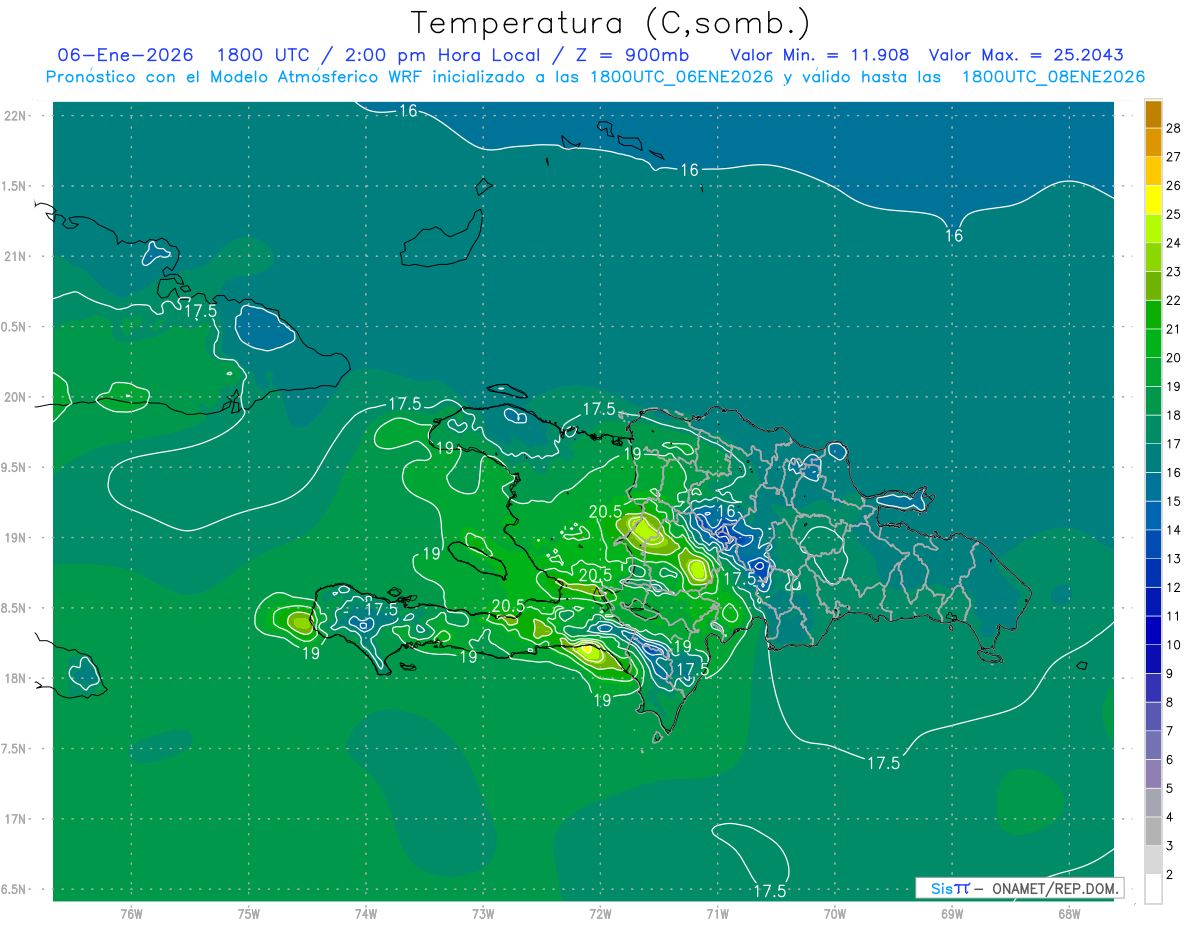Click the legend swatch between 9 and 10

coord(1153,659)
